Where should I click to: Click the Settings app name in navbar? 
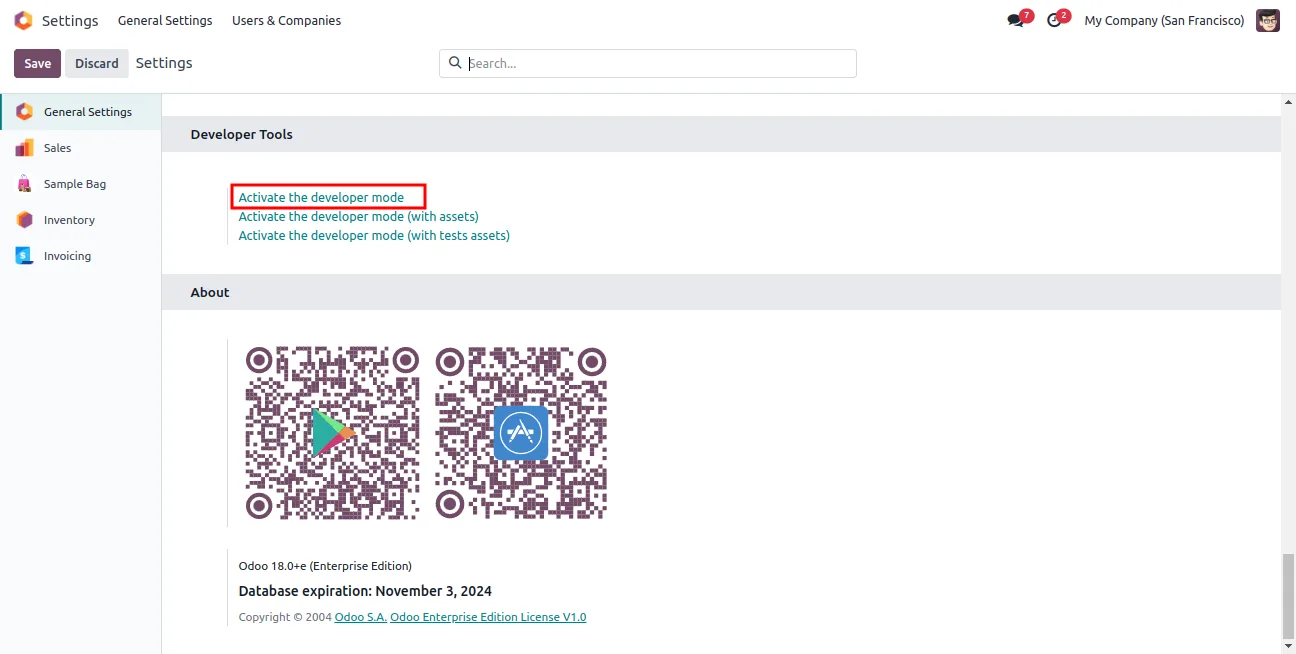coord(70,20)
